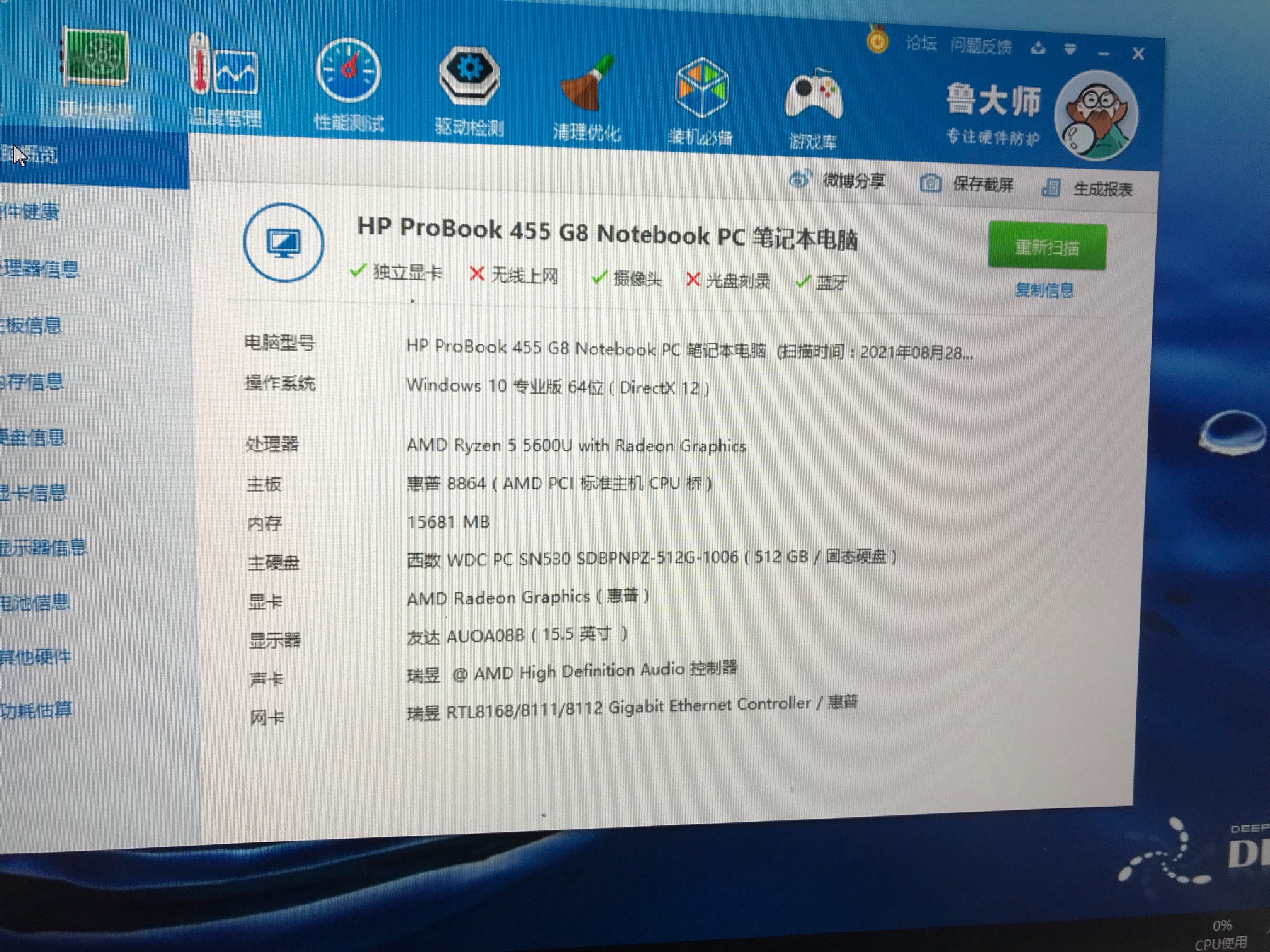Image resolution: width=1270 pixels, height=952 pixels.
Task: Close the 鲁大师 window
Action: coord(1138,54)
